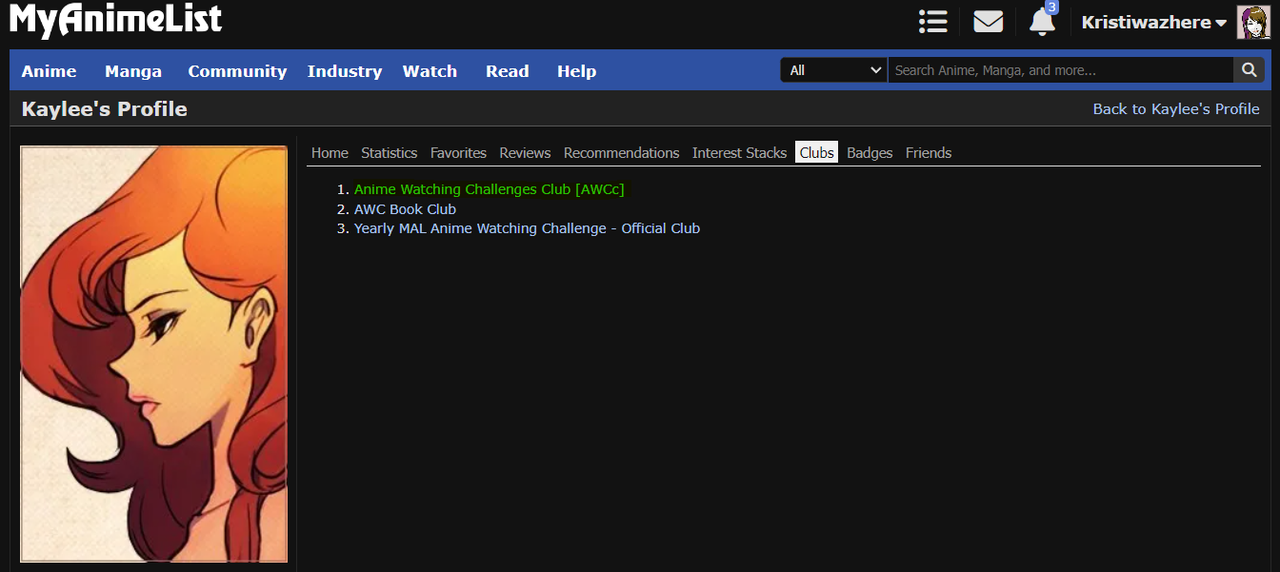Viewport: 1280px width, 572px height.
Task: Open the search category All dropdown
Action: (x=834, y=70)
